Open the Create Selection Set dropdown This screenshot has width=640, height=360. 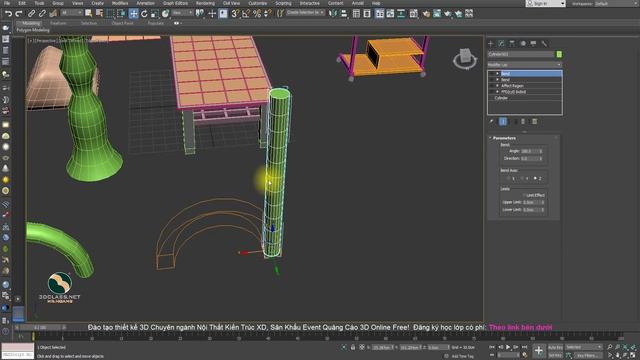click(305, 13)
